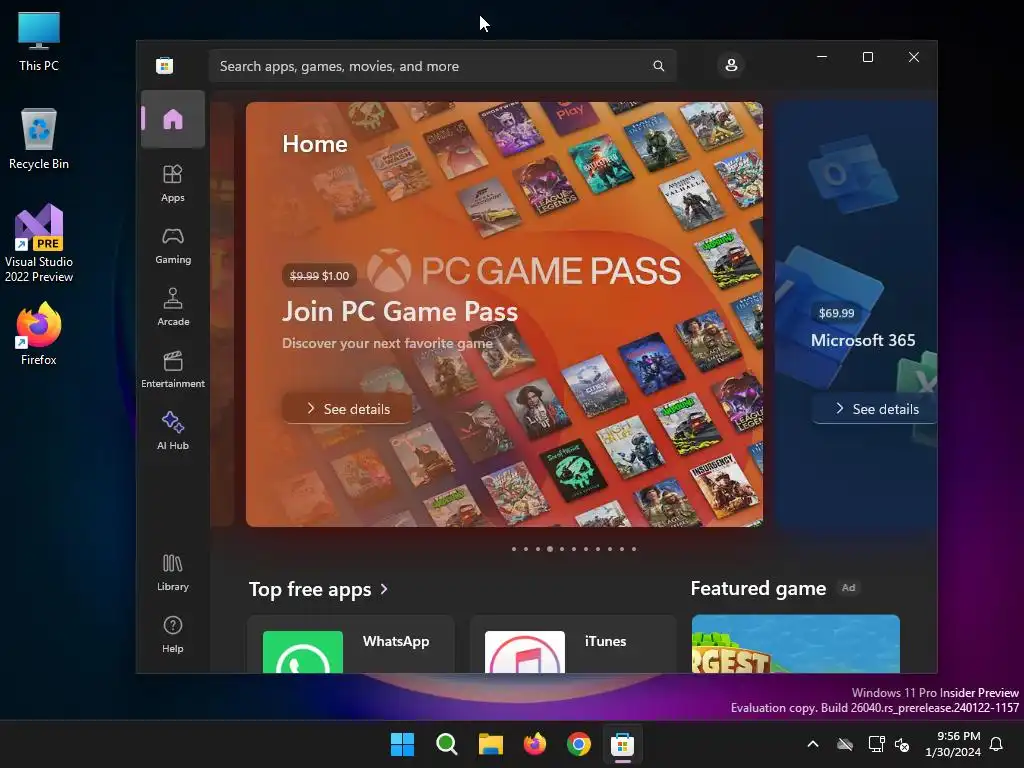Click the Search apps, games, movies field

pyautogui.click(x=442, y=66)
